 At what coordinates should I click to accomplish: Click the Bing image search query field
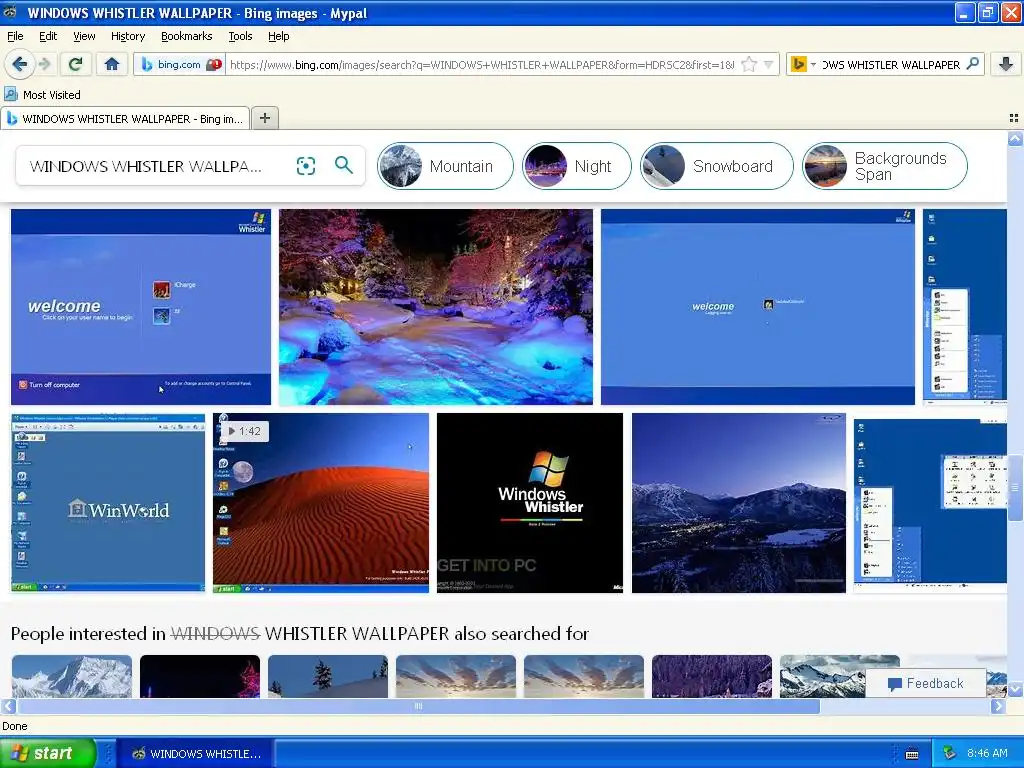pyautogui.click(x=145, y=167)
